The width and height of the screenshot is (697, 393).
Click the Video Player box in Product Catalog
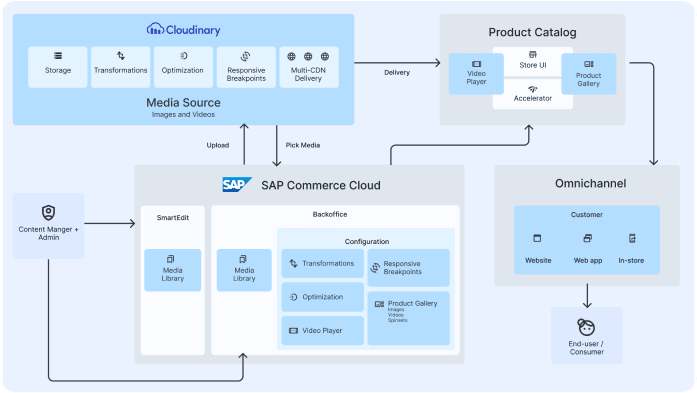click(x=476, y=74)
